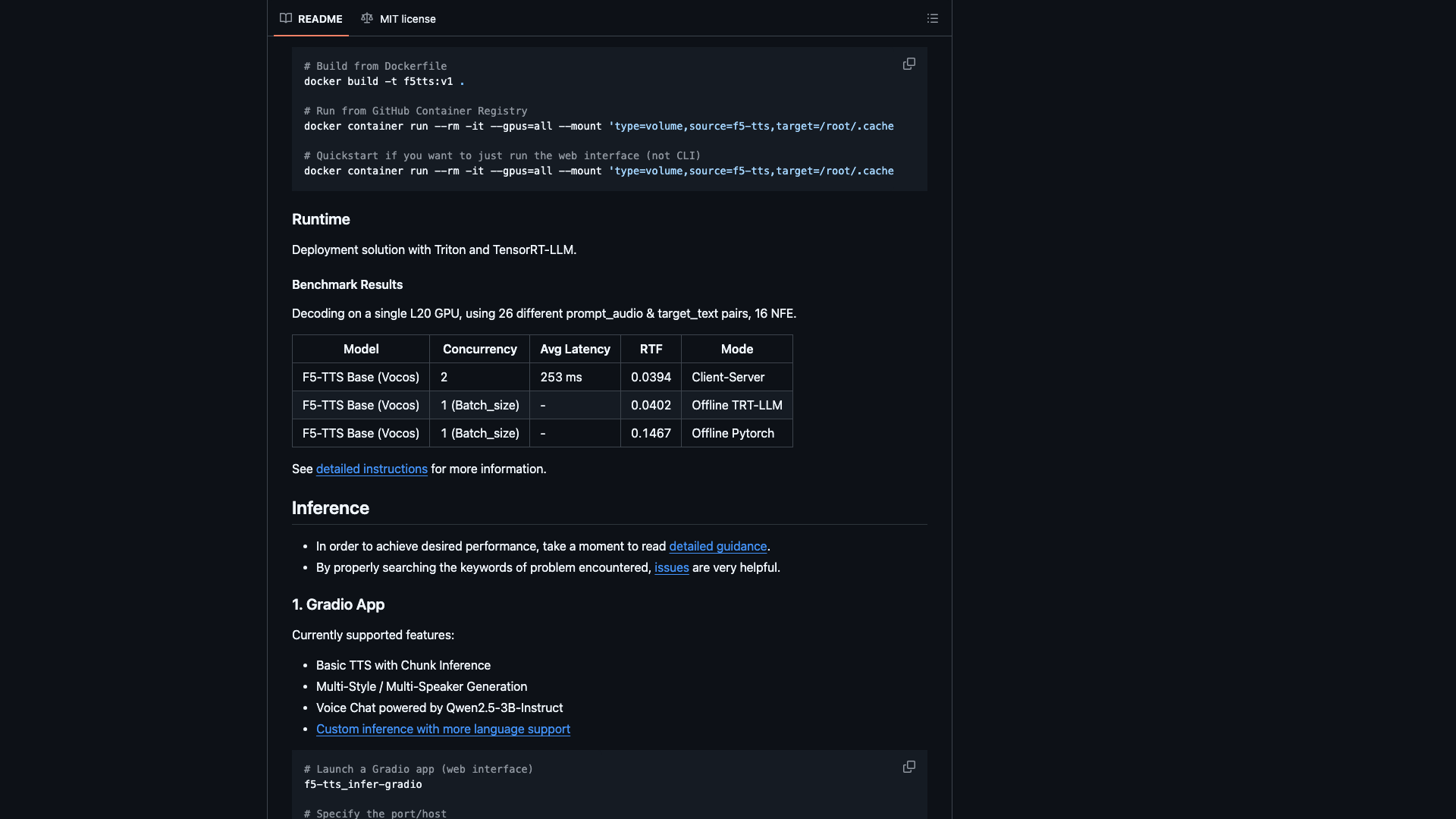
Task: Click Run from GitHub Container Registry comment
Action: (416, 111)
